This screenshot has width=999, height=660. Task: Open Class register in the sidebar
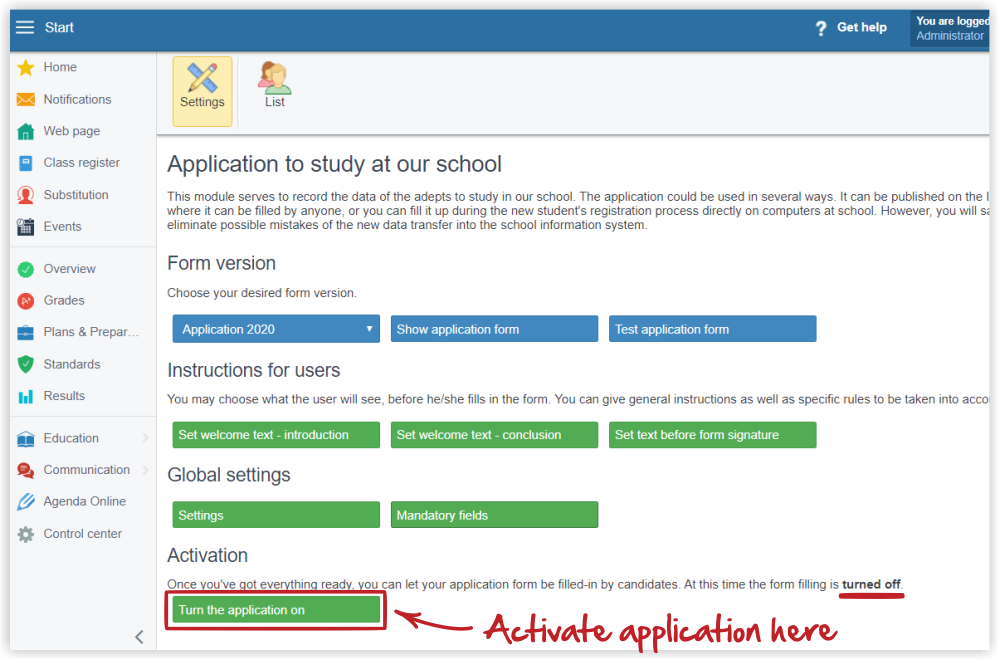pyautogui.click(x=82, y=163)
